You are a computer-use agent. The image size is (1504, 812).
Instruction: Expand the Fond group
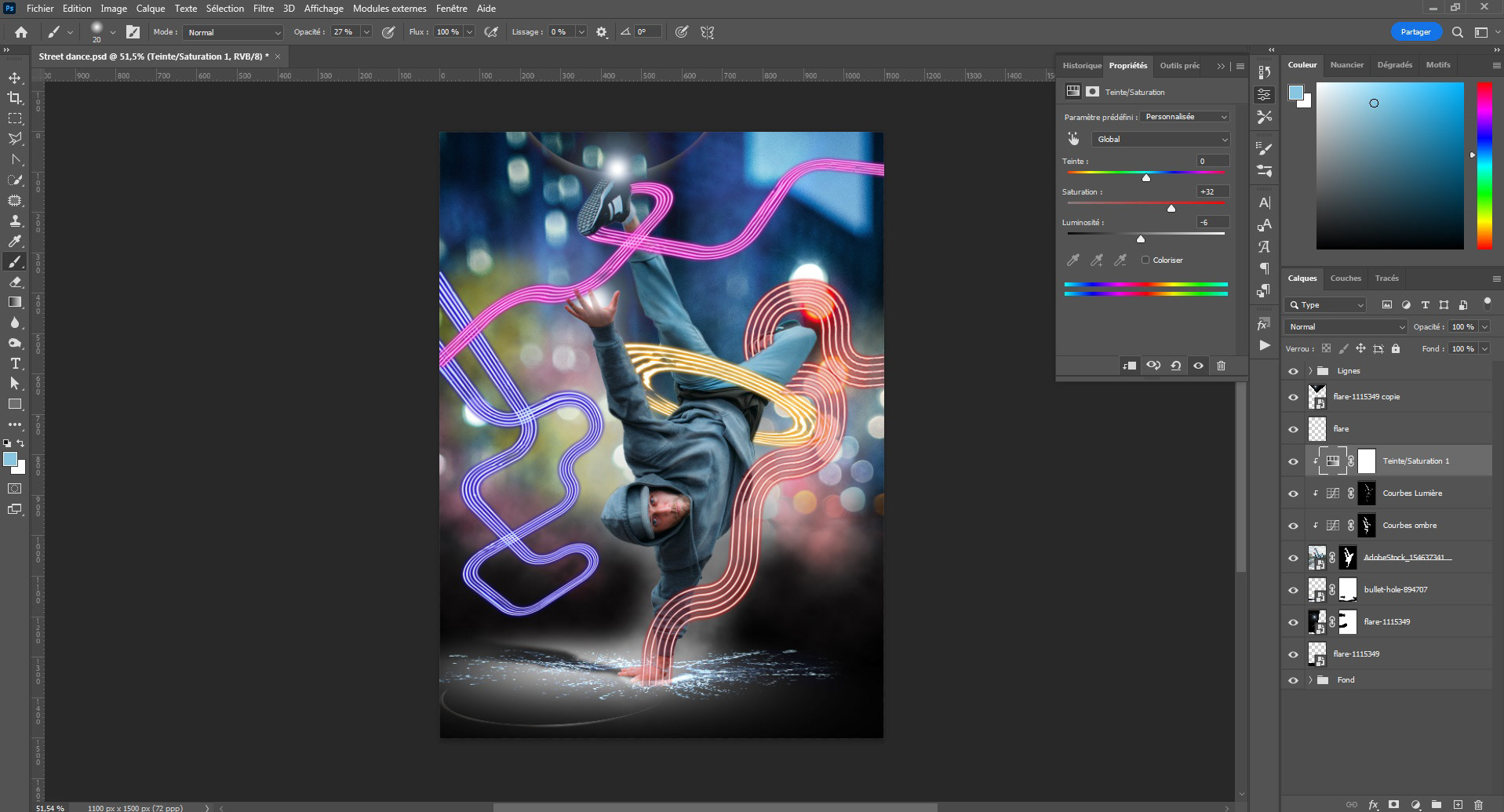[x=1310, y=680]
